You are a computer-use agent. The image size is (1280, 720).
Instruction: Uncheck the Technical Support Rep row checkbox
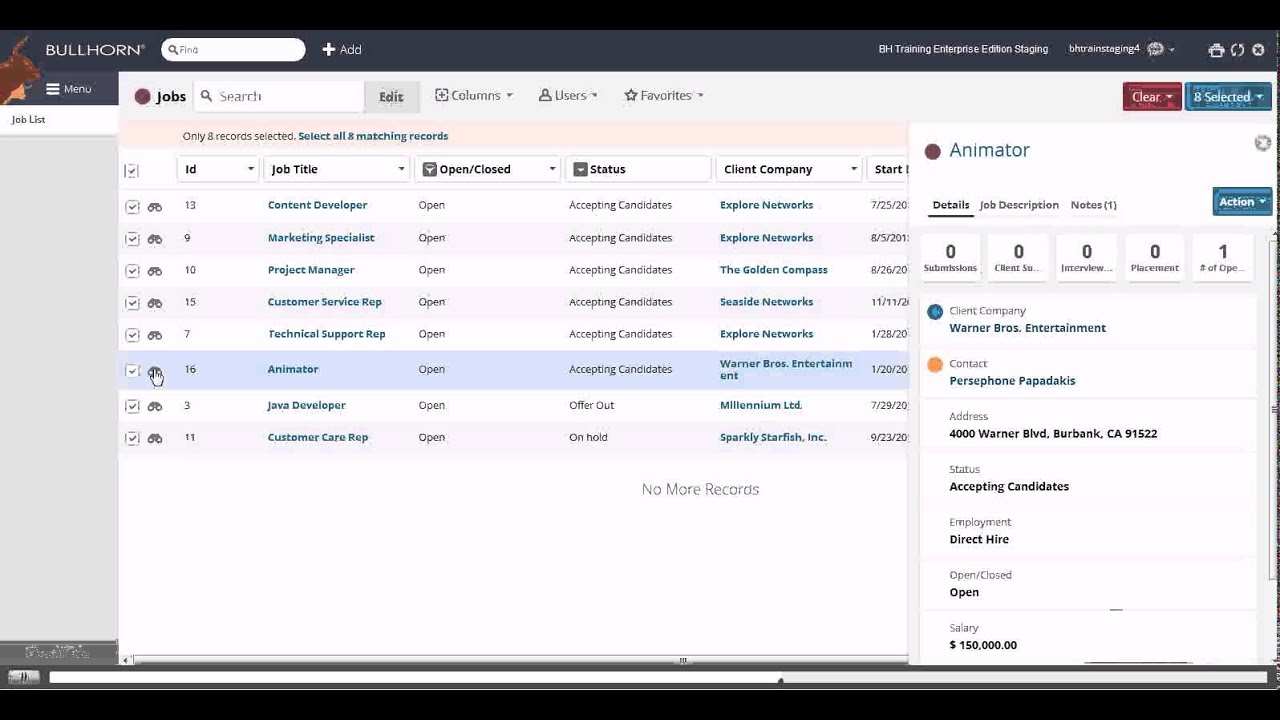point(132,335)
